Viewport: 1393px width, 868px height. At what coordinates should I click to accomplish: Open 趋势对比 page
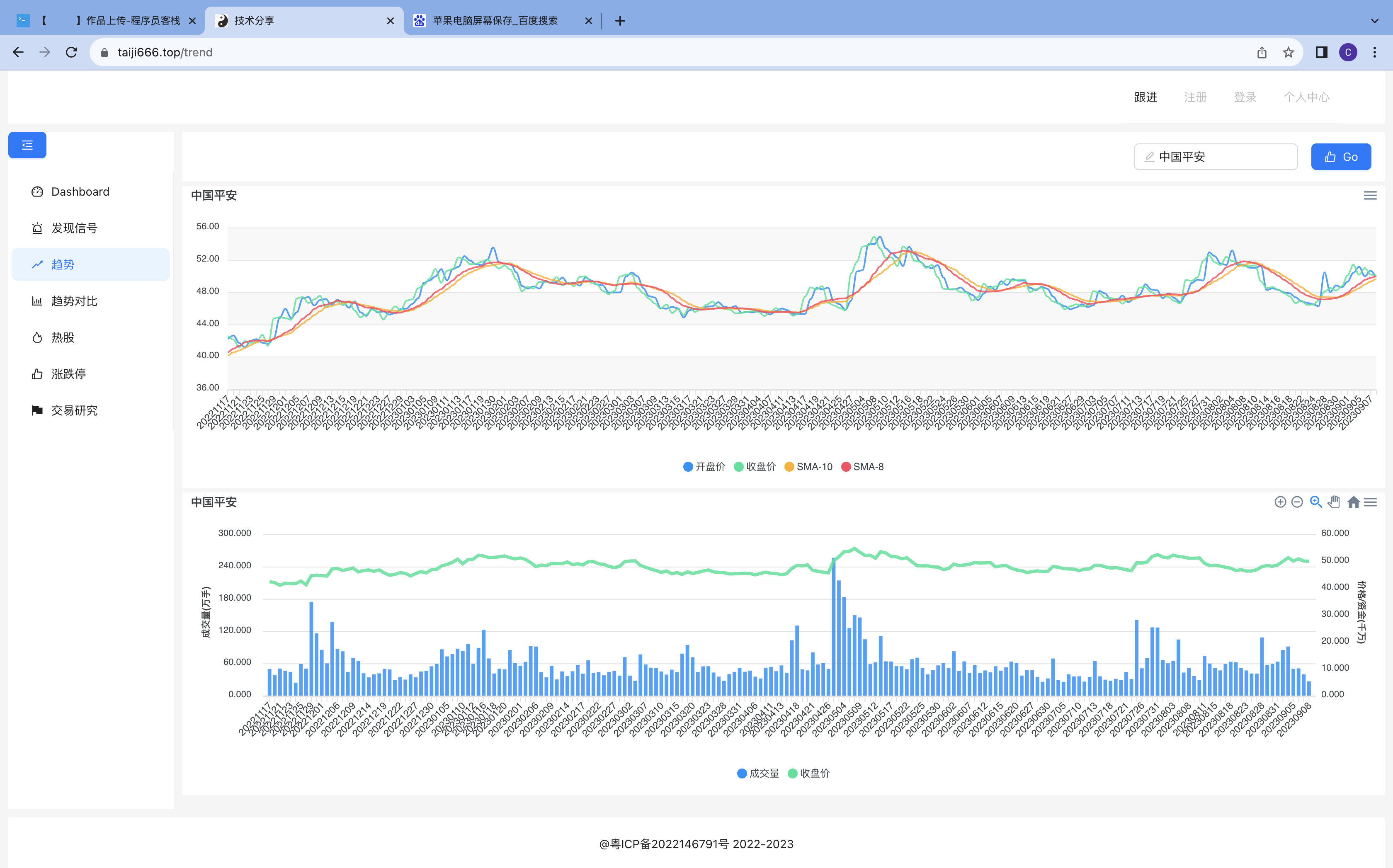(x=91, y=301)
